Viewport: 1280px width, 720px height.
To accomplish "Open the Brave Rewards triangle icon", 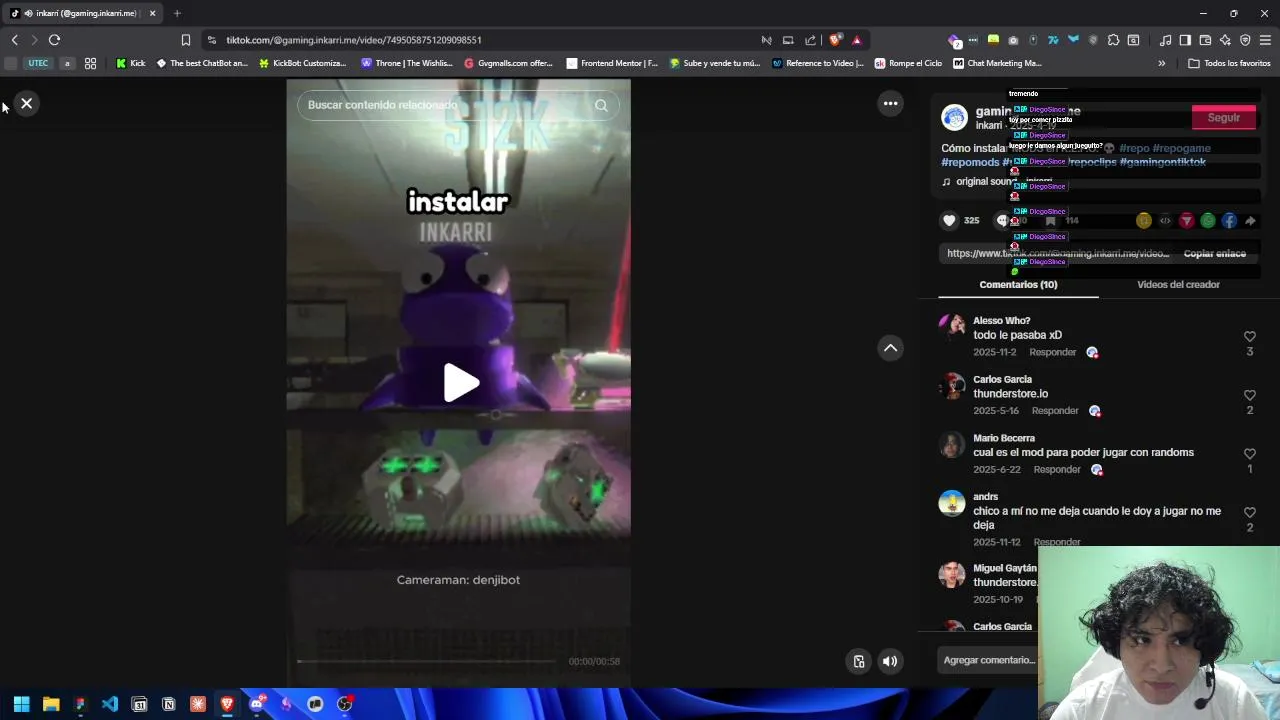I will click(x=857, y=40).
